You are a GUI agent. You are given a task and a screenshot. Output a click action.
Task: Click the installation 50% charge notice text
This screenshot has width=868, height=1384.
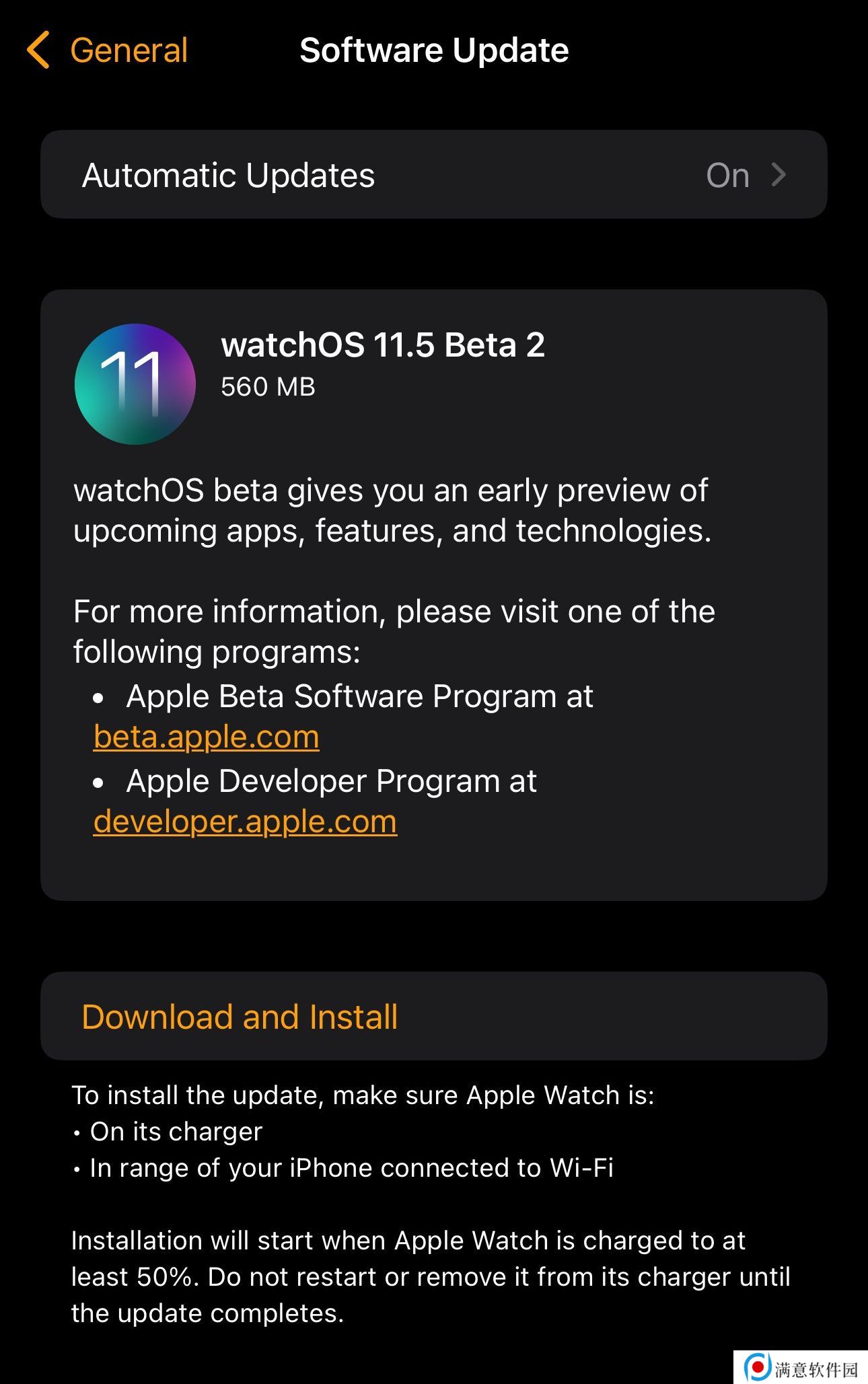[x=431, y=1277]
